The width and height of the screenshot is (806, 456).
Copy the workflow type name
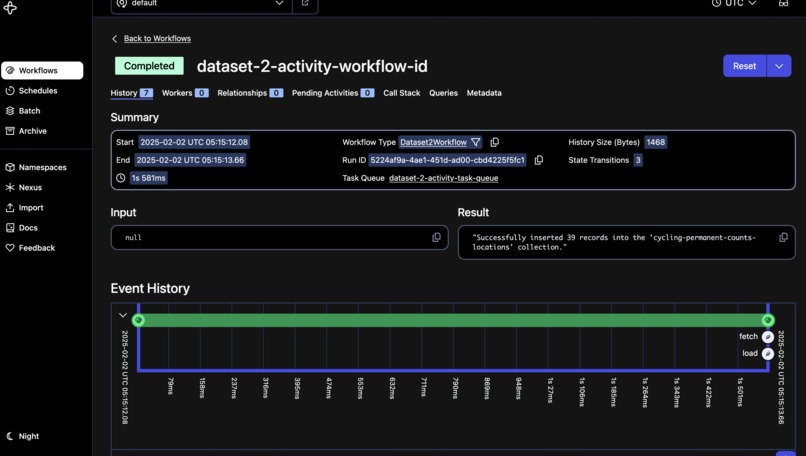[494, 142]
